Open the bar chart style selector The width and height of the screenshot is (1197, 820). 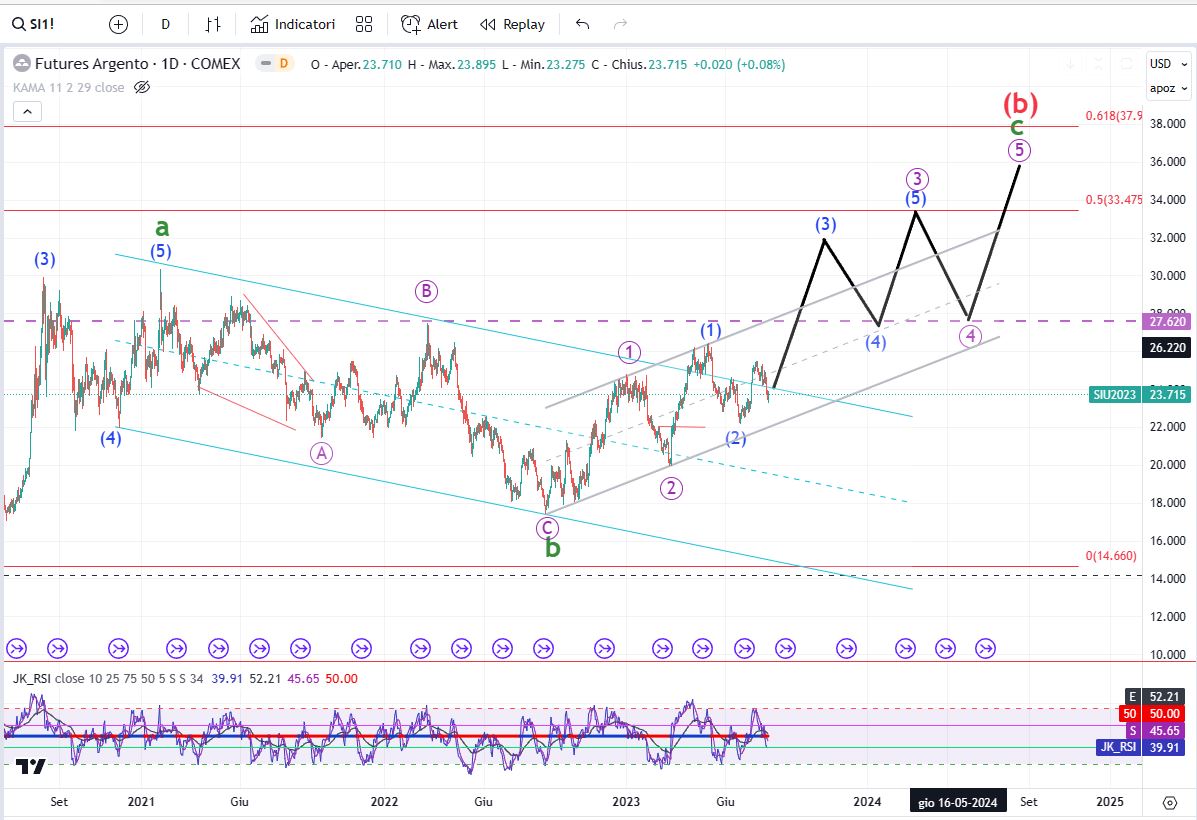pyautogui.click(x=212, y=24)
